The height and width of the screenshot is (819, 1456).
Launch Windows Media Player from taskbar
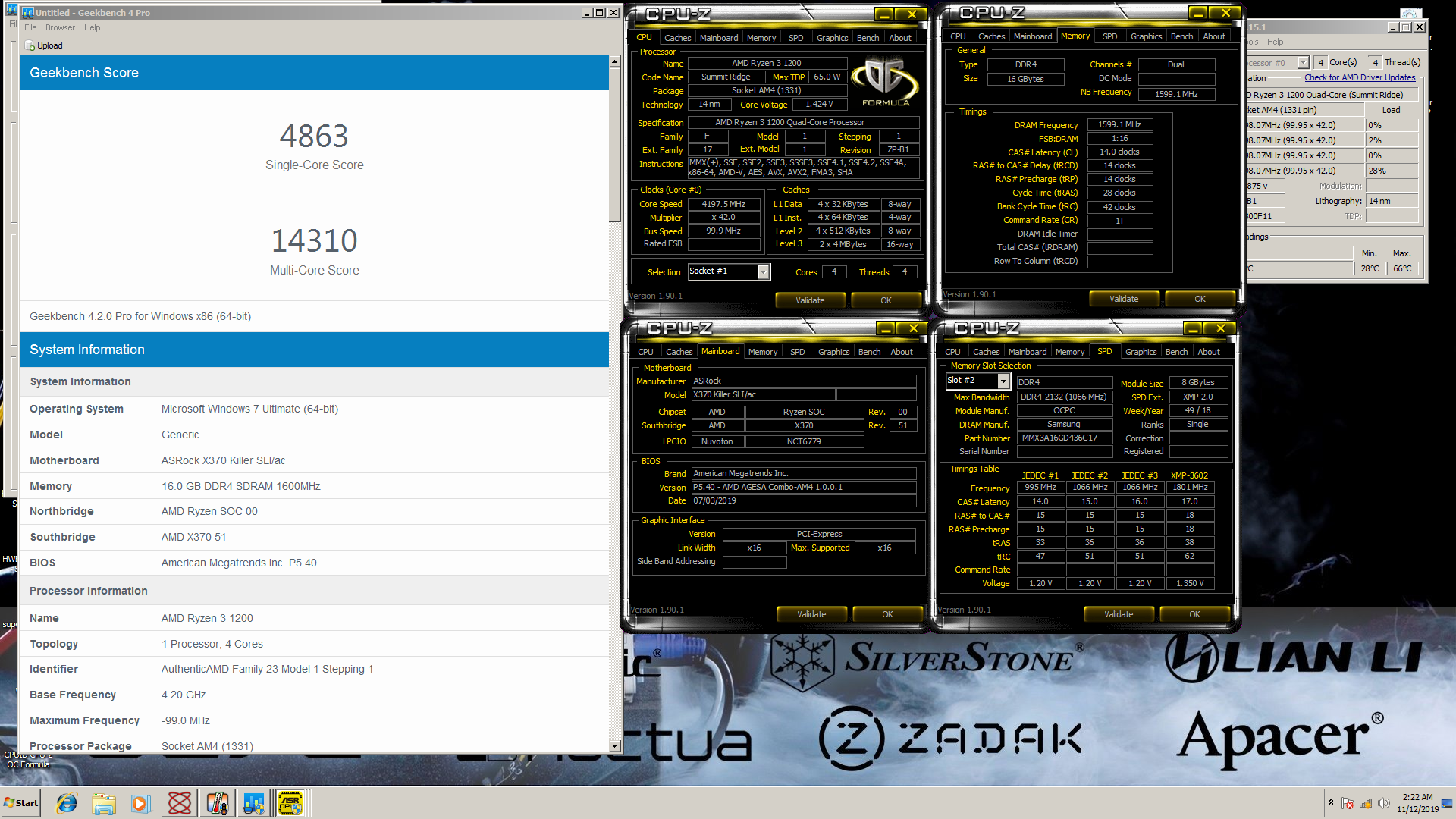pyautogui.click(x=141, y=803)
